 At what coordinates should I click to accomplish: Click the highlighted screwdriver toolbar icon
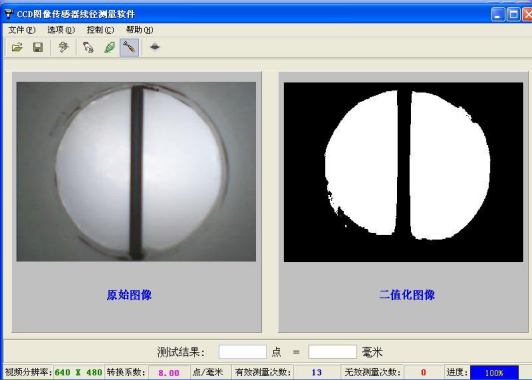[x=129, y=48]
